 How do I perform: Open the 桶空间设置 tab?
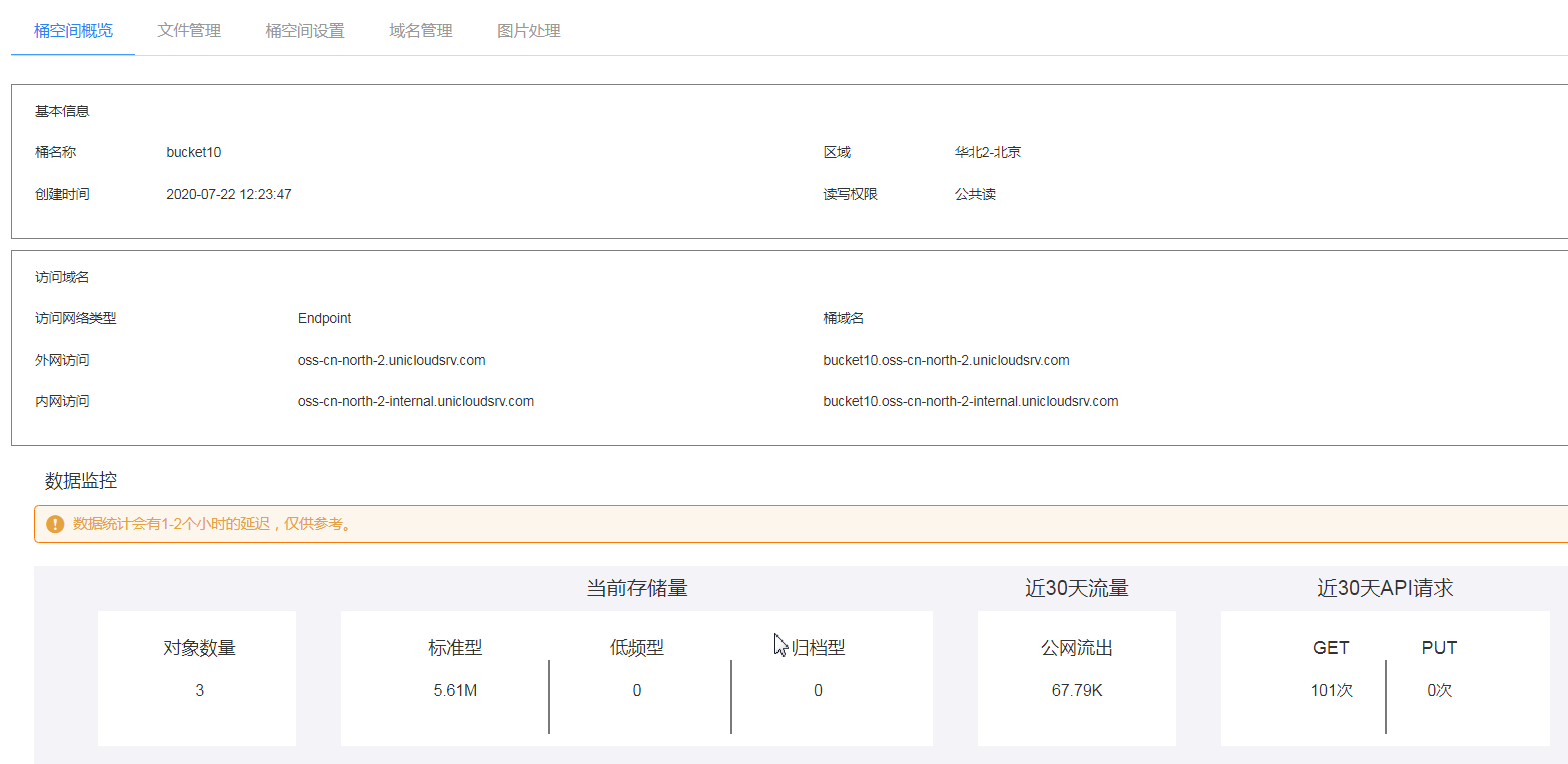tap(305, 31)
